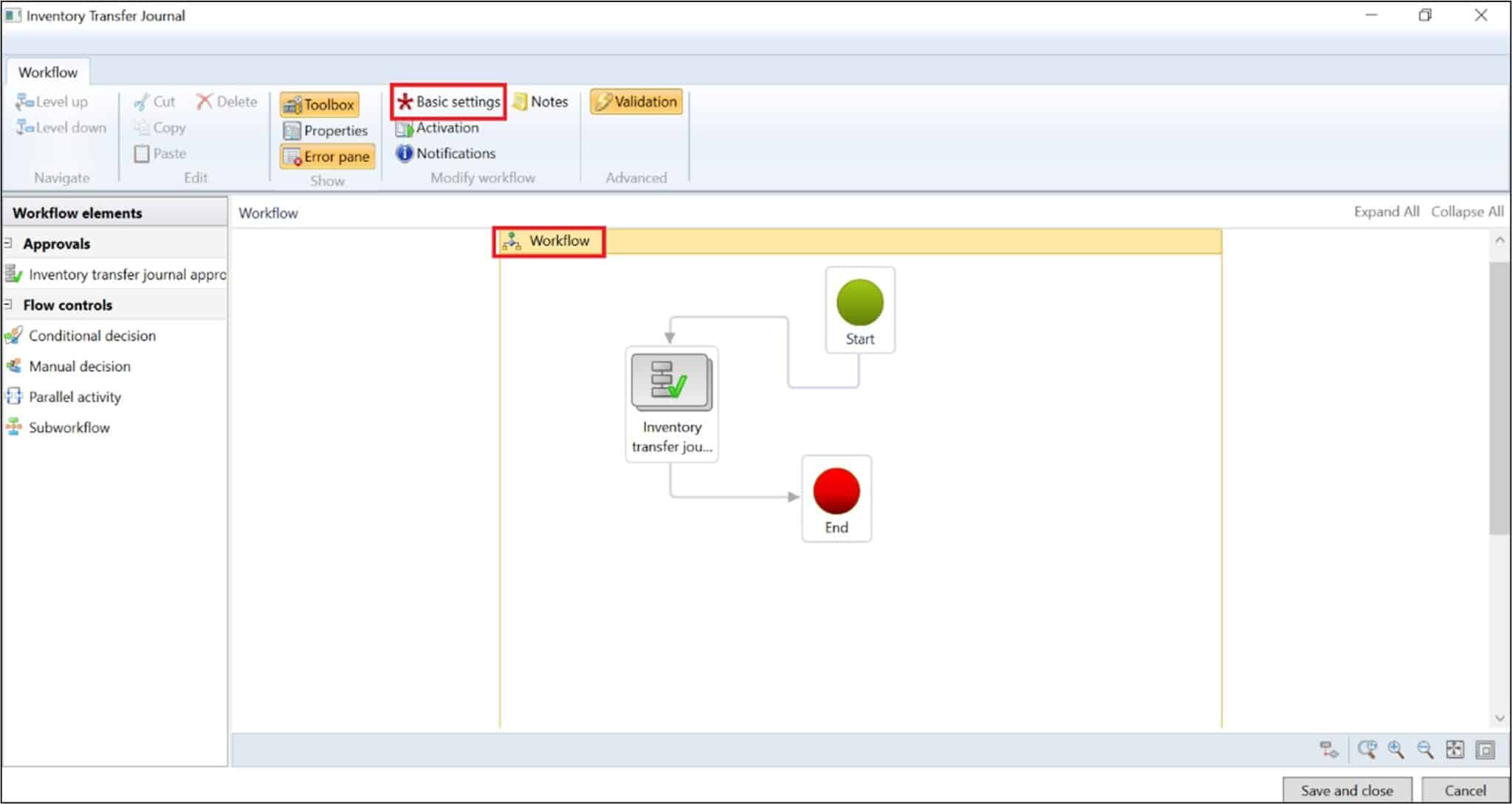Open the Properties pane
1512x804 pixels.
pos(327,130)
